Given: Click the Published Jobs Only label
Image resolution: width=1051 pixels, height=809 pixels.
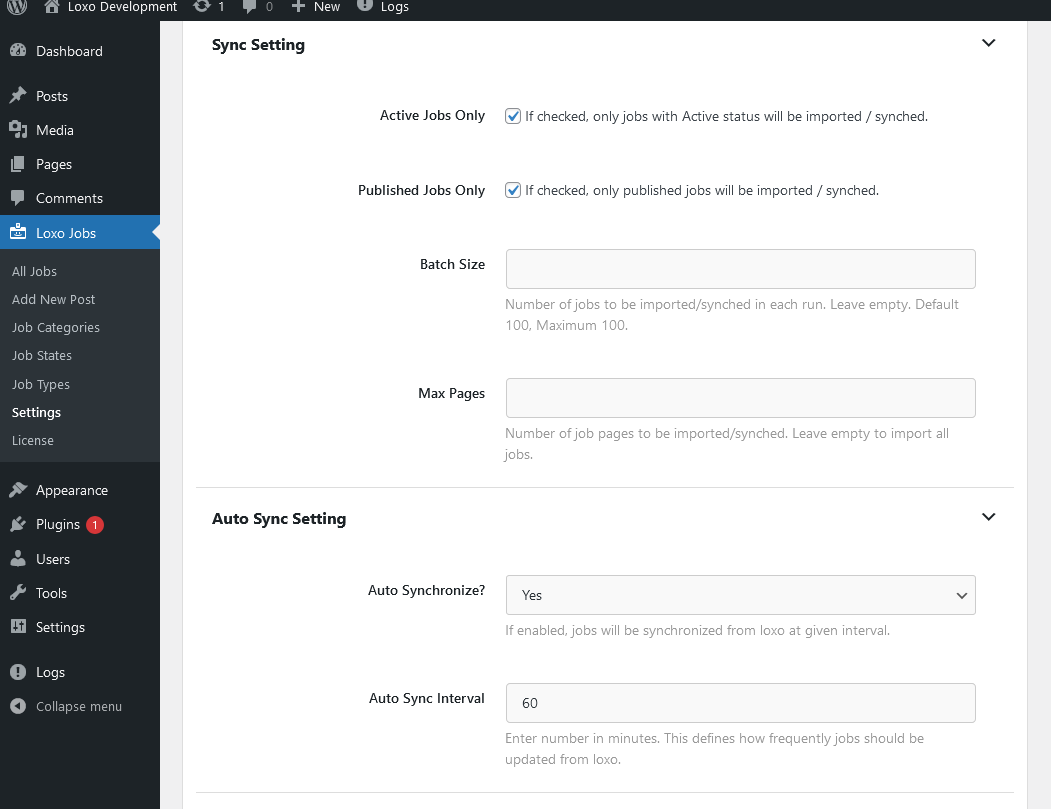Looking at the screenshot, I should [422, 190].
